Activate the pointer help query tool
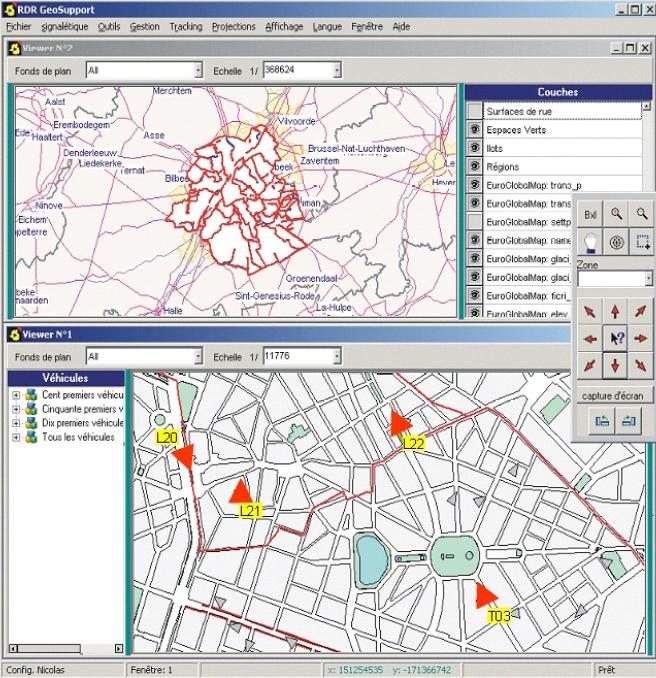 click(x=616, y=339)
